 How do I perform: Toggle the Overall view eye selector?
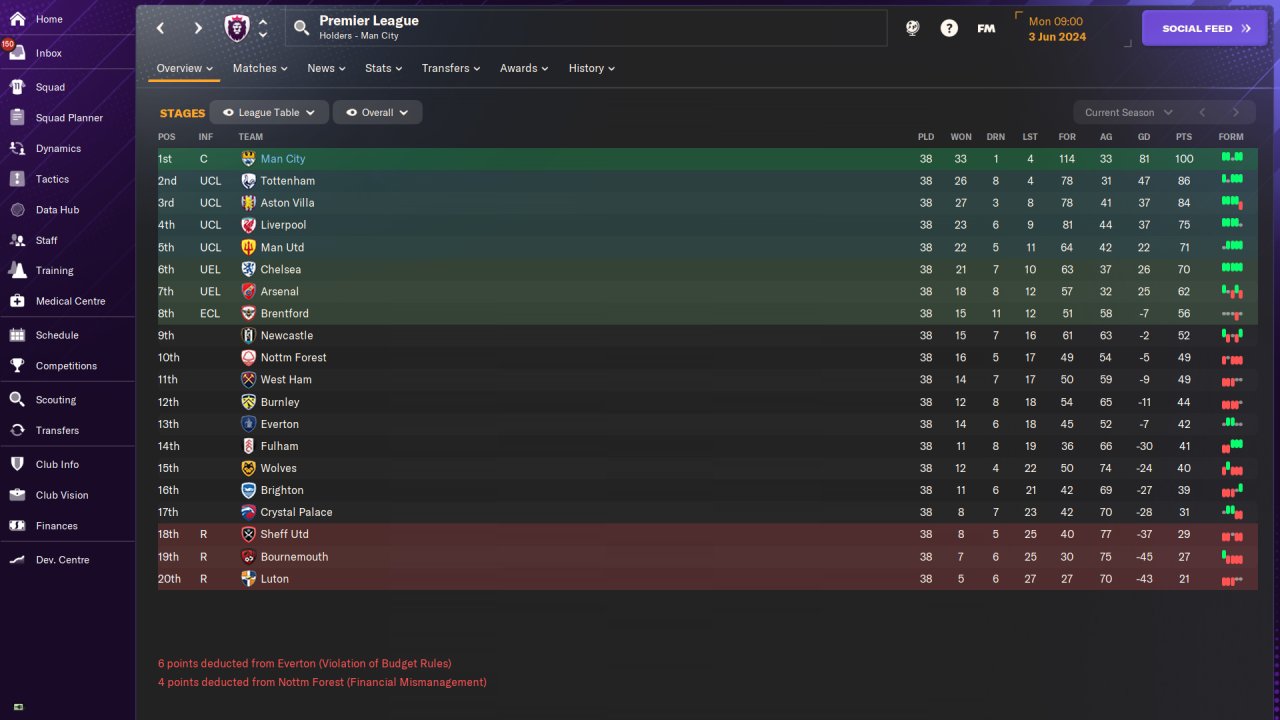point(377,113)
